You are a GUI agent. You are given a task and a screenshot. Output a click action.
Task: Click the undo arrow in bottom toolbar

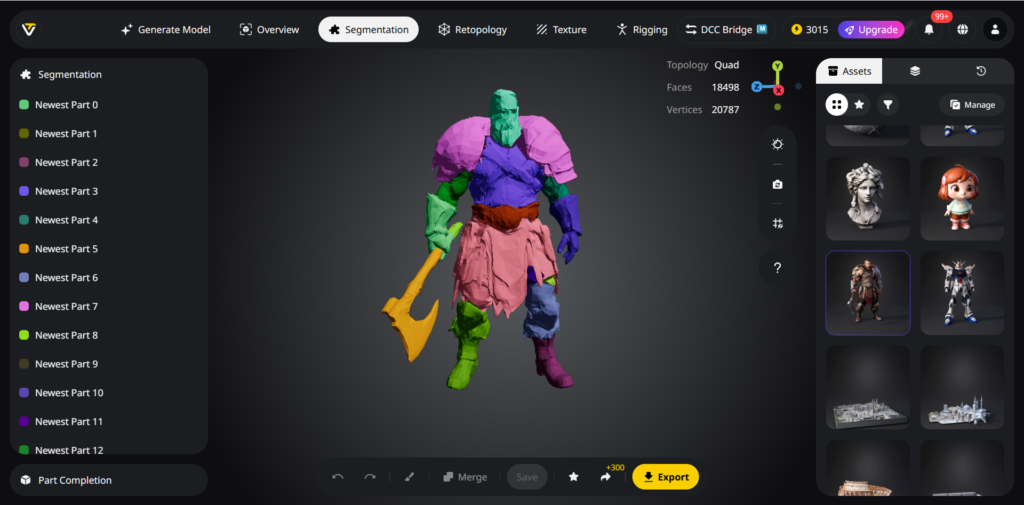[x=338, y=477]
